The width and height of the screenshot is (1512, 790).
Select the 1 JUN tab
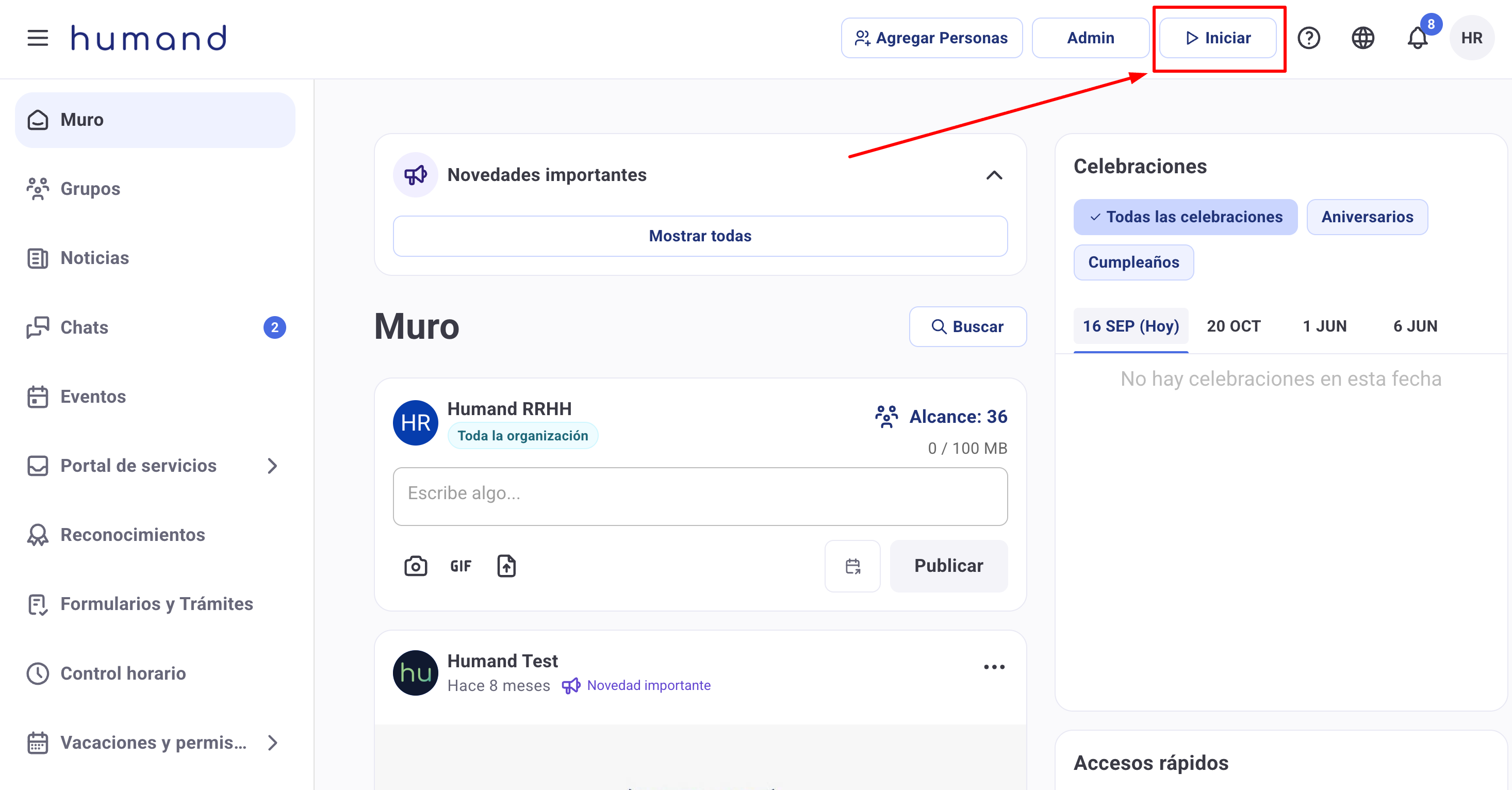(x=1324, y=326)
